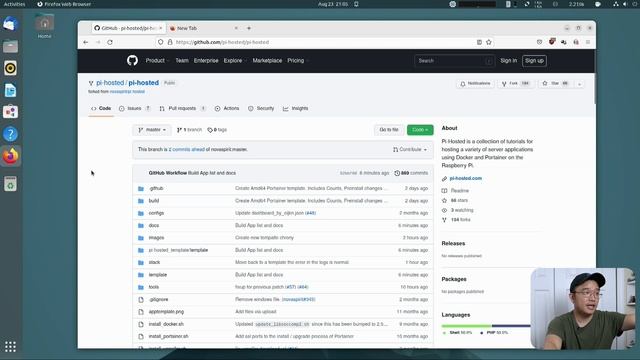Image resolution: width=640 pixels, height=360 pixels.
Task: Open document writer icon in dock
Action: [x=11, y=90]
